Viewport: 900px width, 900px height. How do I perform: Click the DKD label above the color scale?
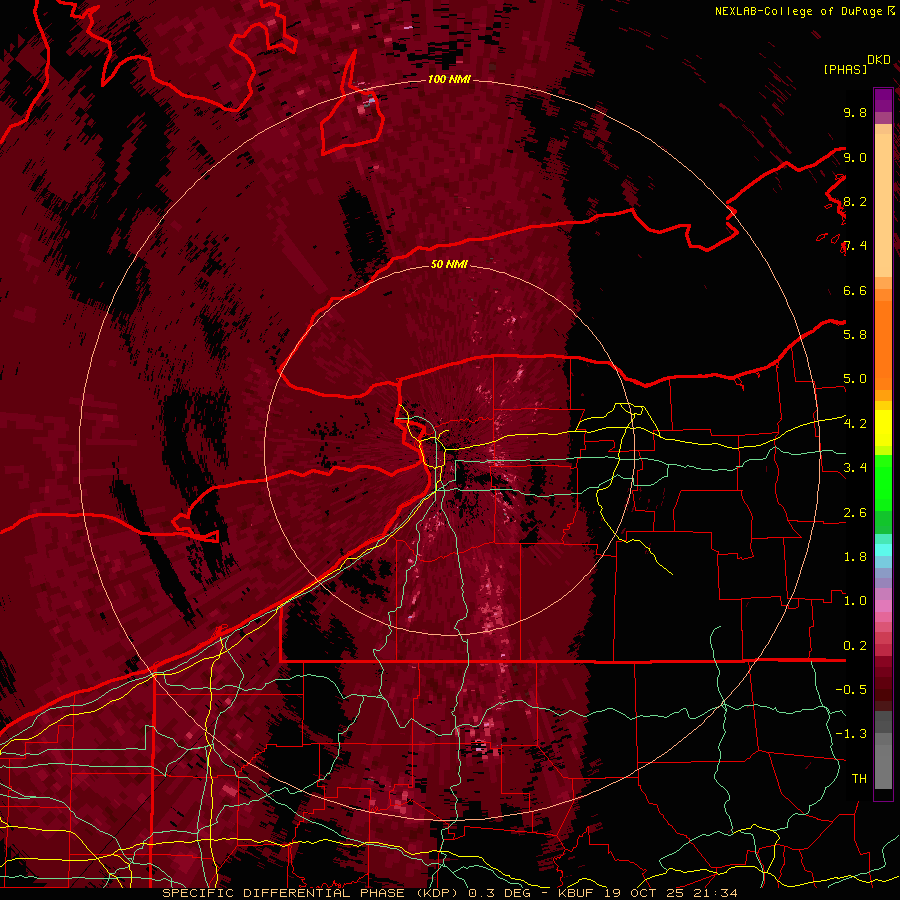[x=879, y=60]
